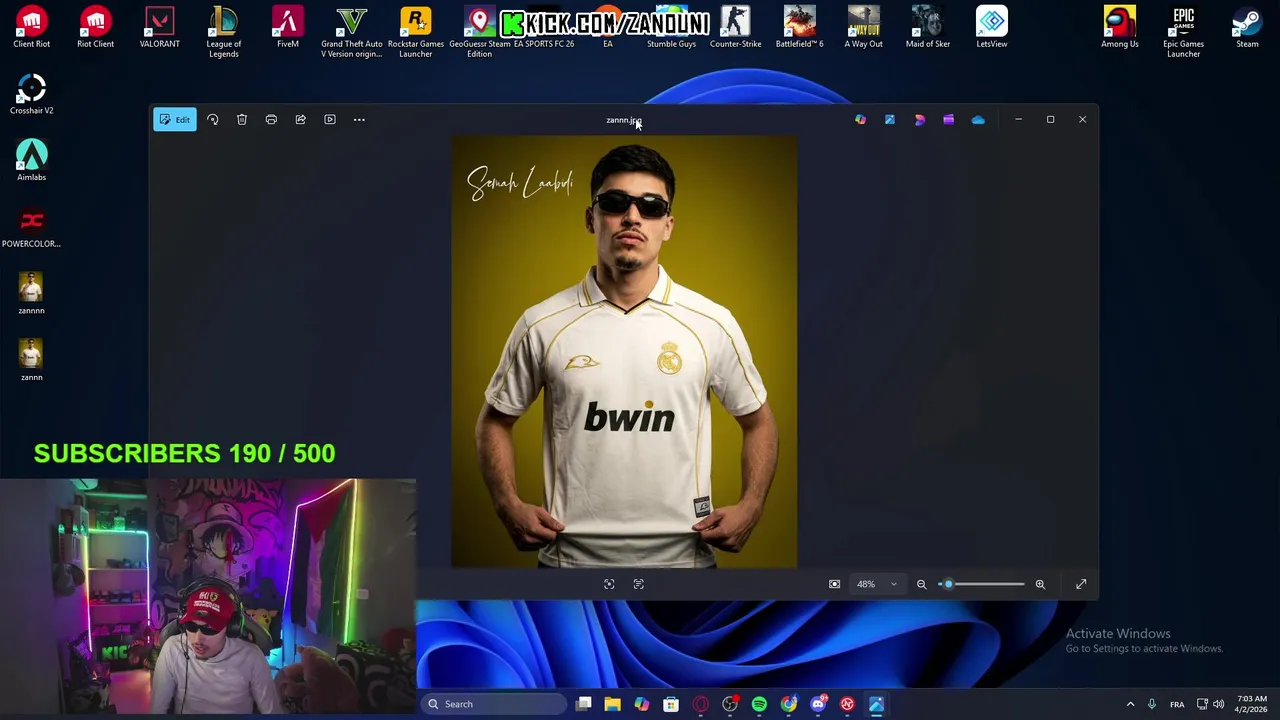Image resolution: width=1280 pixels, height=720 pixels.
Task: Open Copilot from the taskbar
Action: [642, 704]
